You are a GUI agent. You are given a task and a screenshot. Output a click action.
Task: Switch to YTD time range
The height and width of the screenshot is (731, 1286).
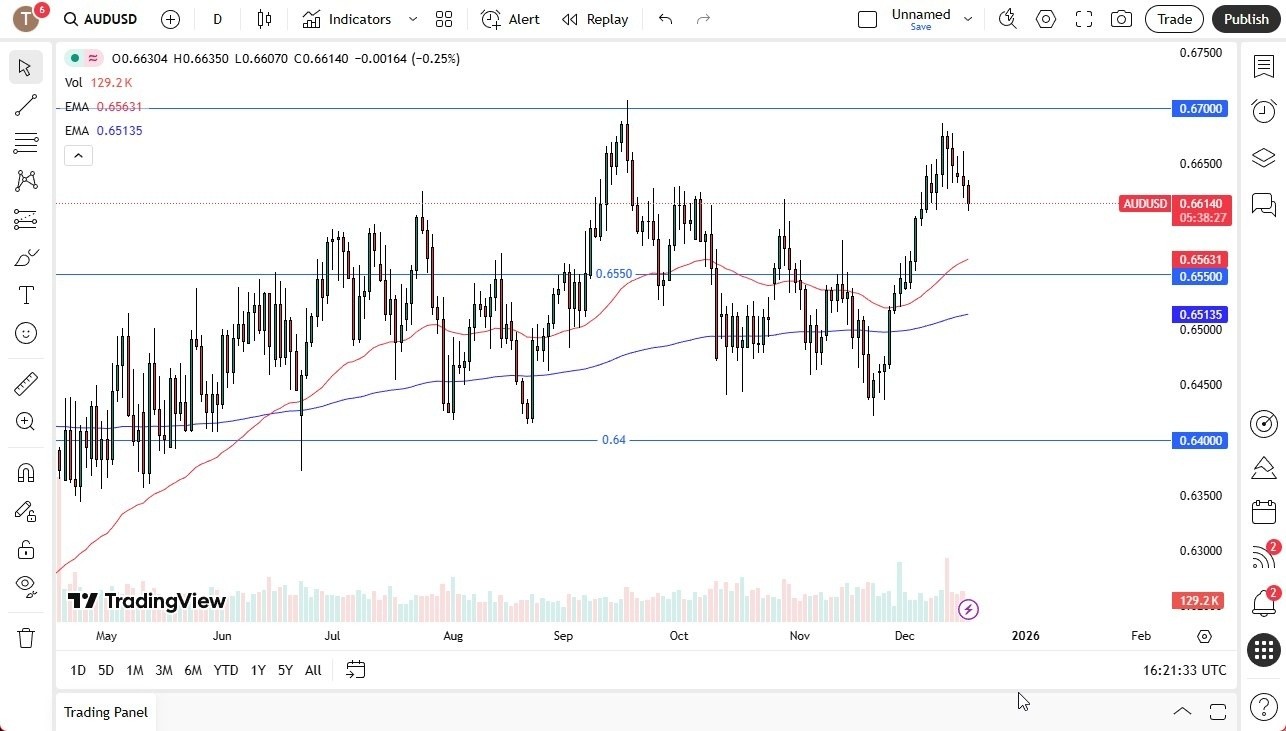(226, 670)
